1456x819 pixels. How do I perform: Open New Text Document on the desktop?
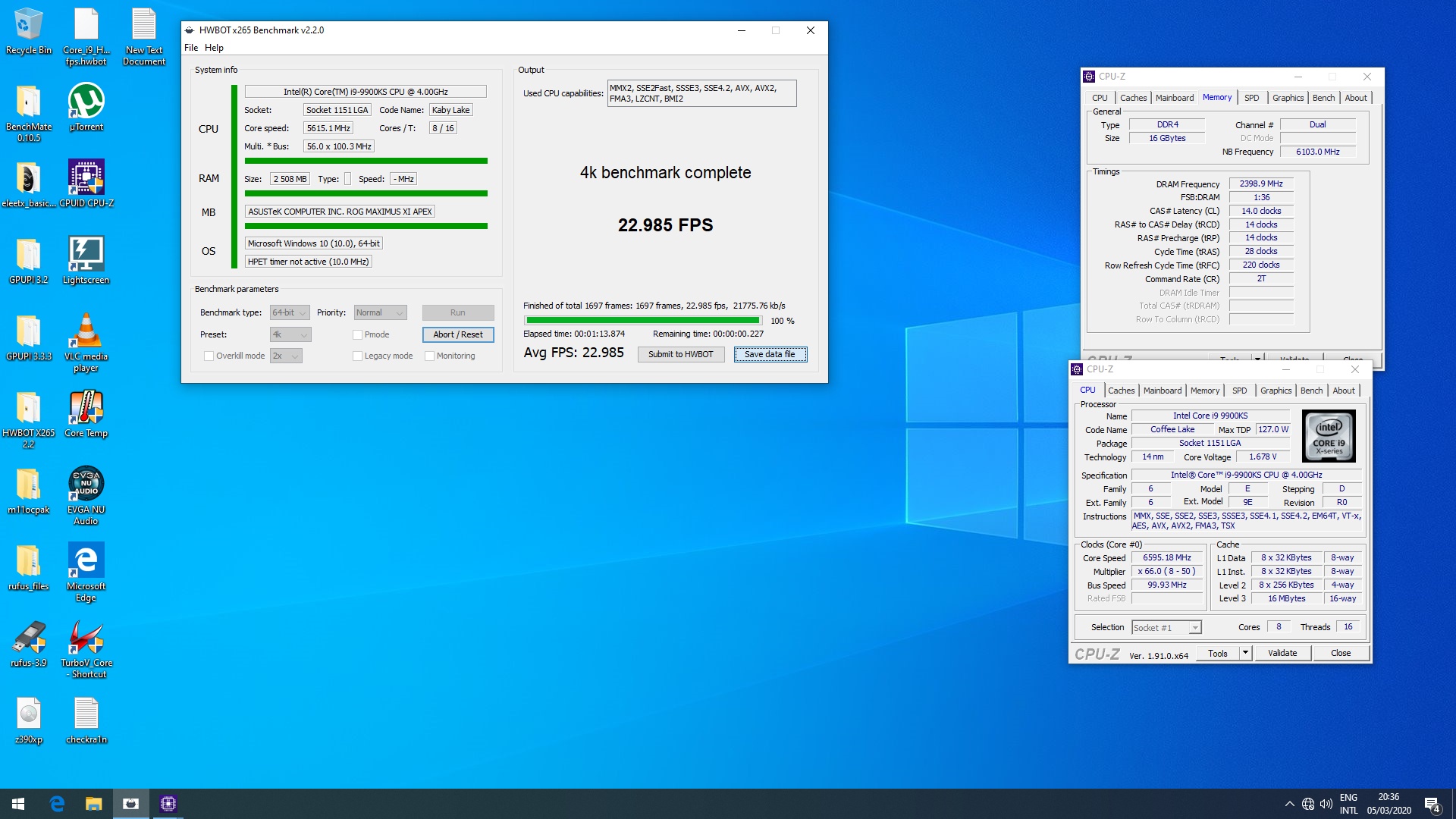[144, 36]
